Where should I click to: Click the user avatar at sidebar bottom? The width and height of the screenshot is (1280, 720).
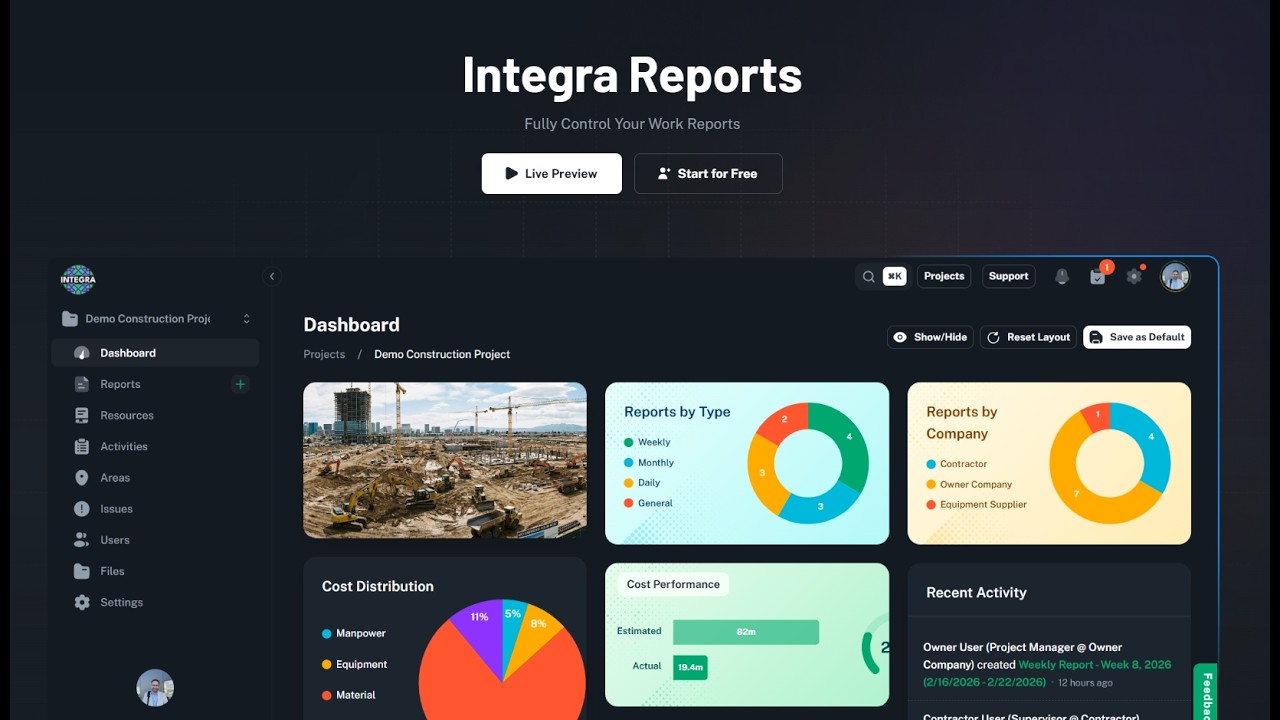click(x=155, y=688)
